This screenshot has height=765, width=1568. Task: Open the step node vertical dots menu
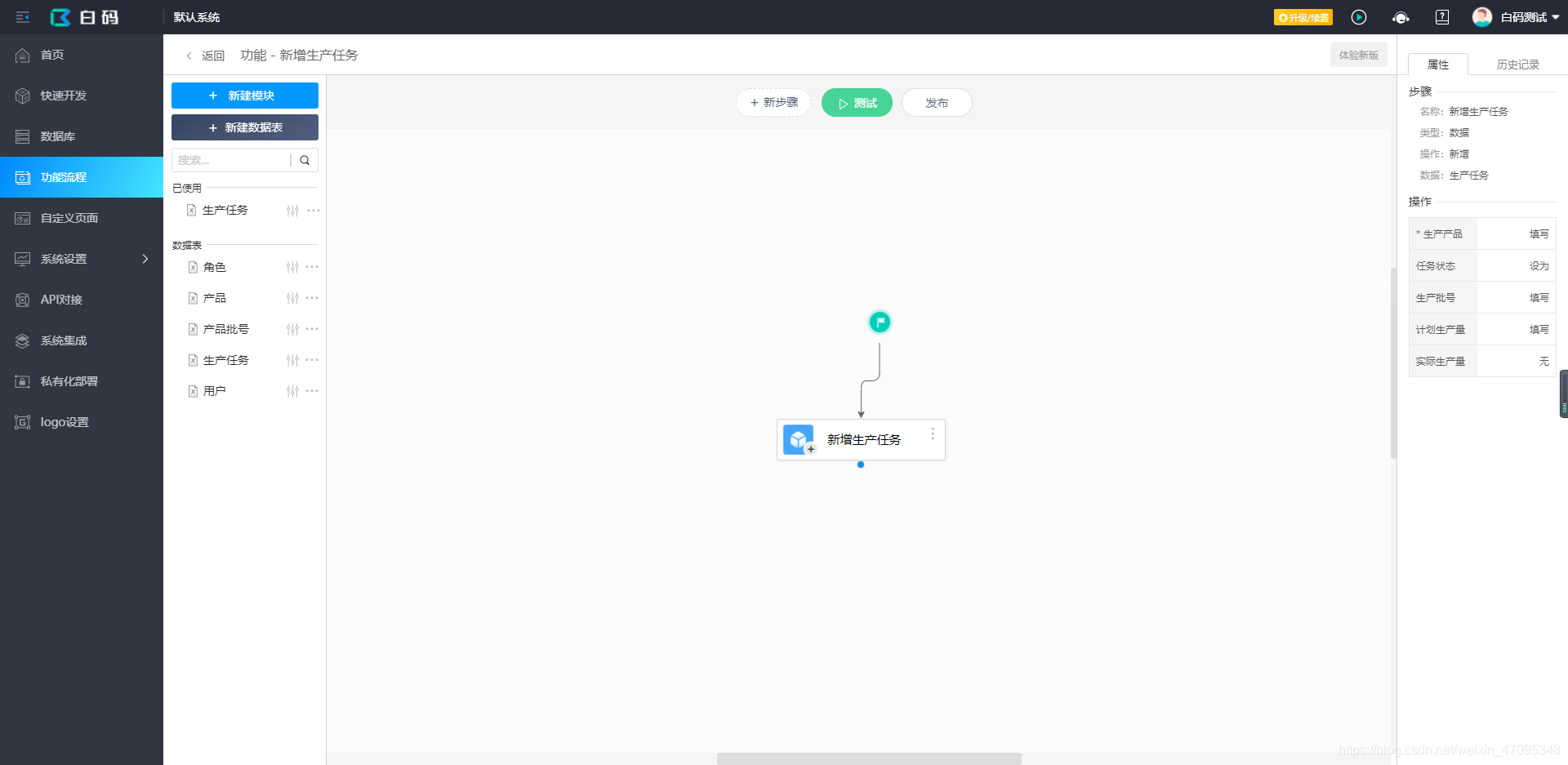coord(933,434)
